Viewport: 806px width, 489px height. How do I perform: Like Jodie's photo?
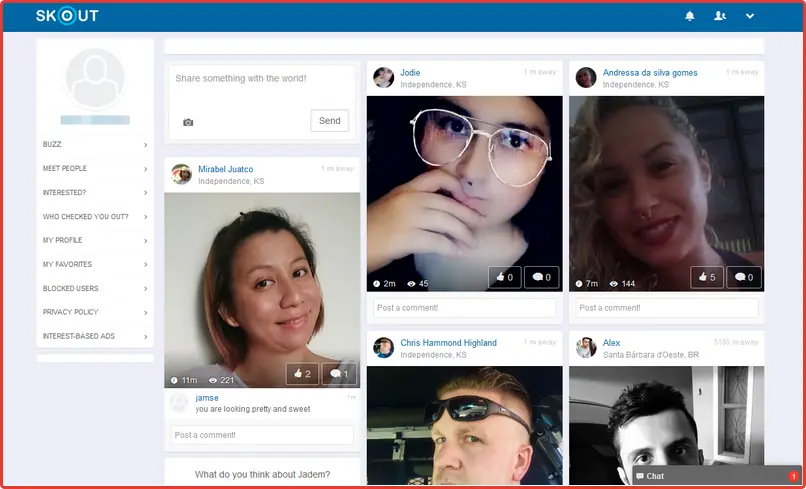pos(504,277)
